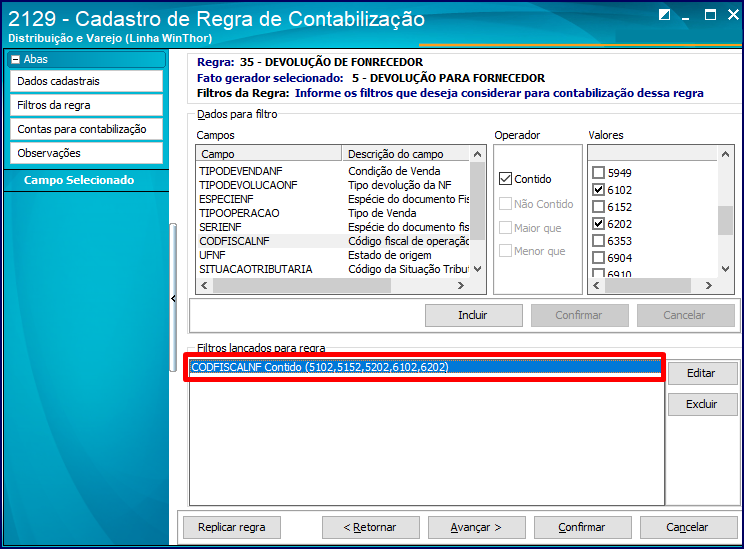Click the Incluir button
This screenshot has width=744, height=549.
(474, 315)
